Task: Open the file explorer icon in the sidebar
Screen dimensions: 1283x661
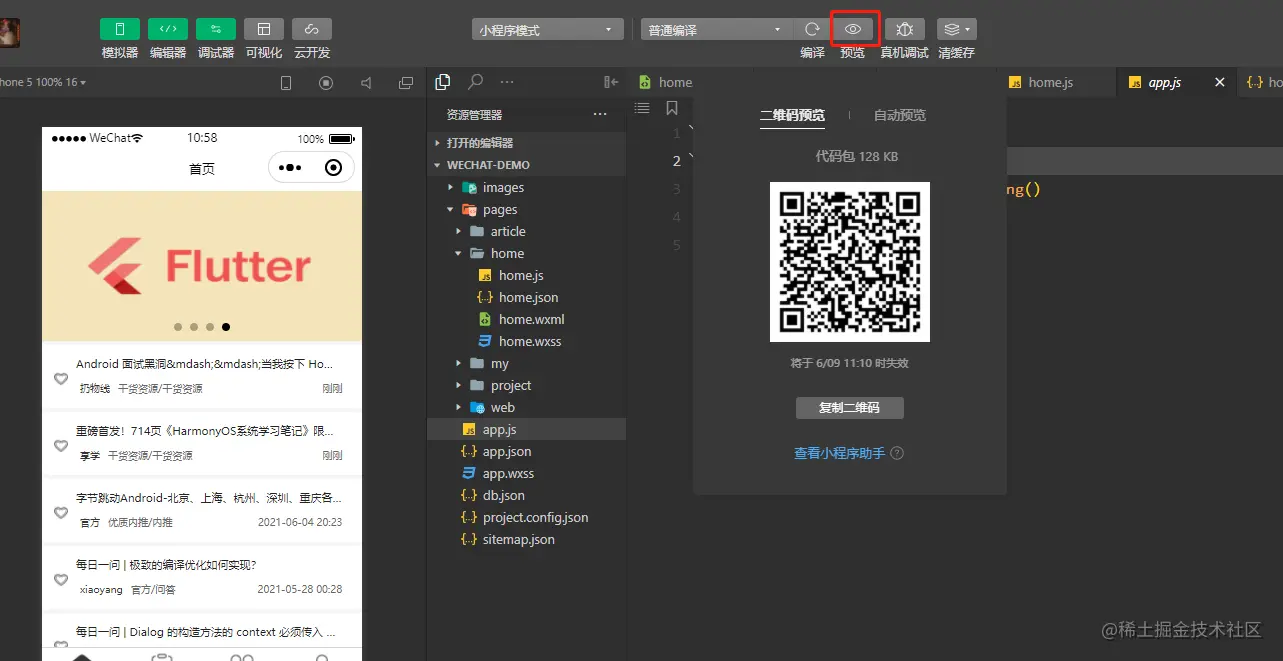Action: tap(443, 82)
